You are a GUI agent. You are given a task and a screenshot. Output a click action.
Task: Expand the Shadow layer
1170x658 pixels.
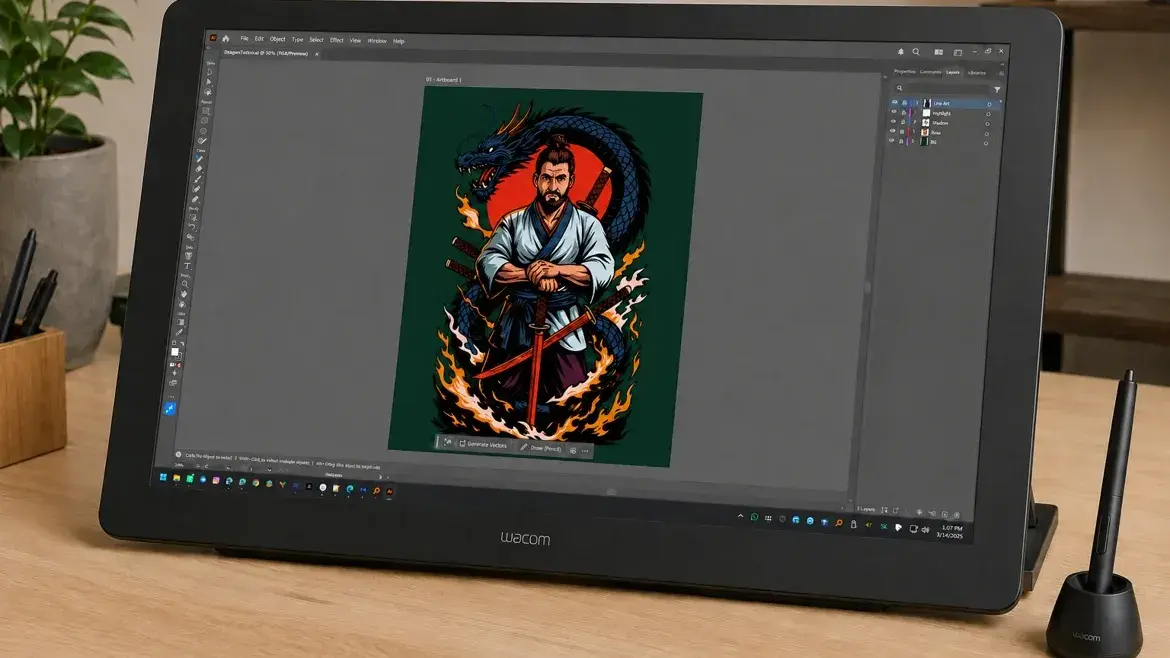pyautogui.click(x=915, y=122)
